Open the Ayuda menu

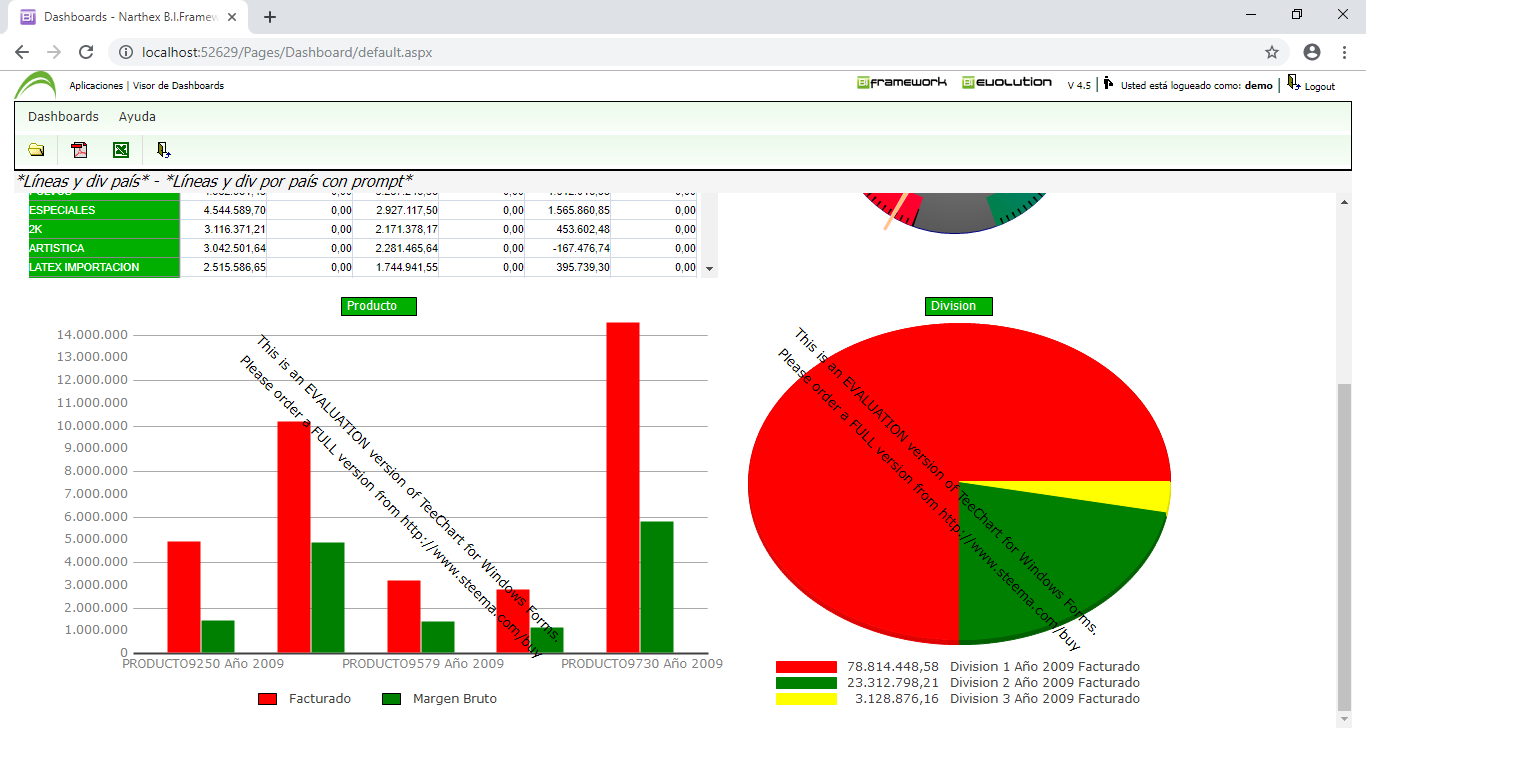tap(137, 117)
